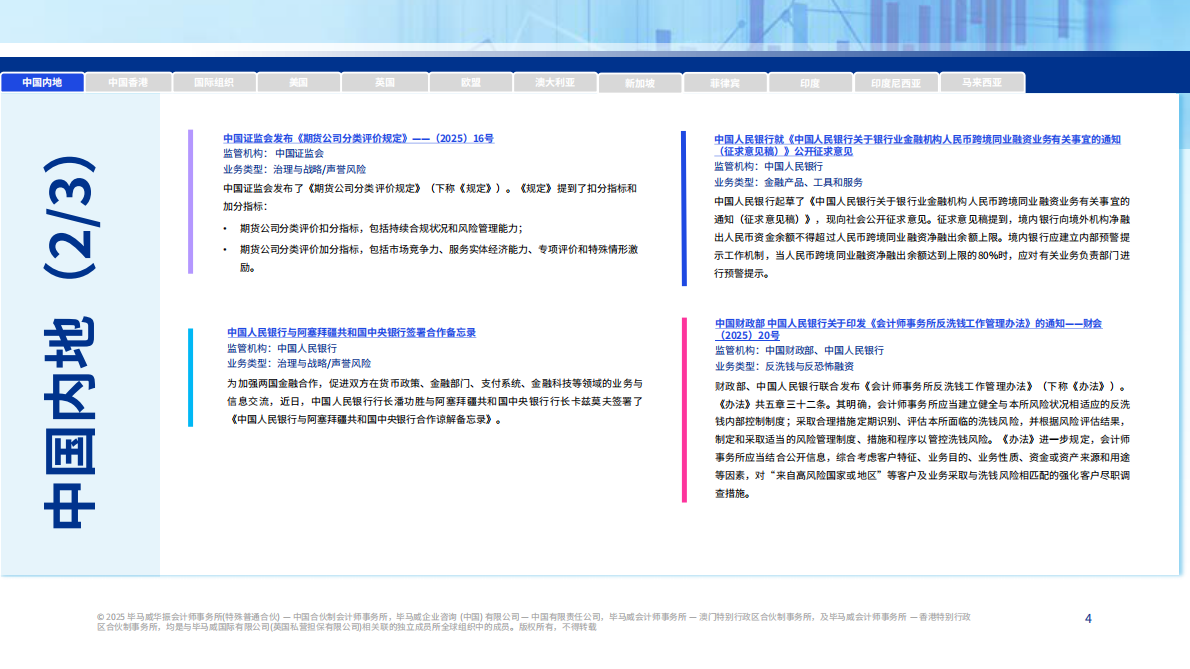The image size is (1190, 669).
Task: Go to the 美国 tab
Action: 298,83
